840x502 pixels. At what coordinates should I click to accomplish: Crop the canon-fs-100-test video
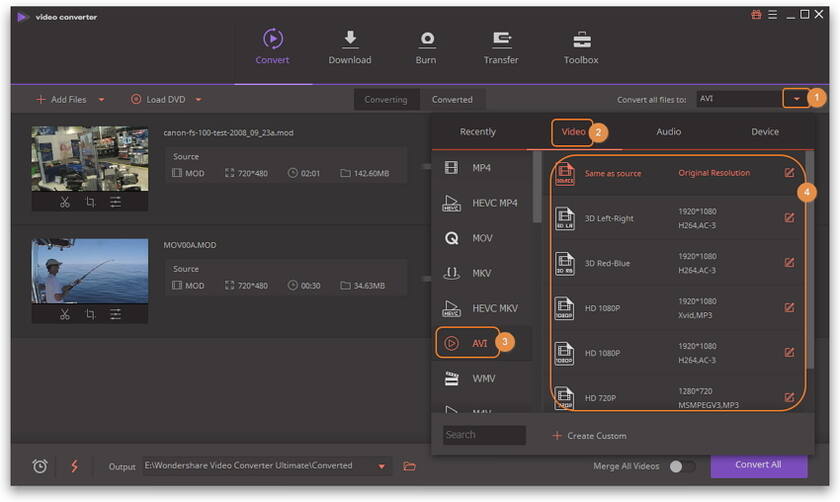click(90, 202)
